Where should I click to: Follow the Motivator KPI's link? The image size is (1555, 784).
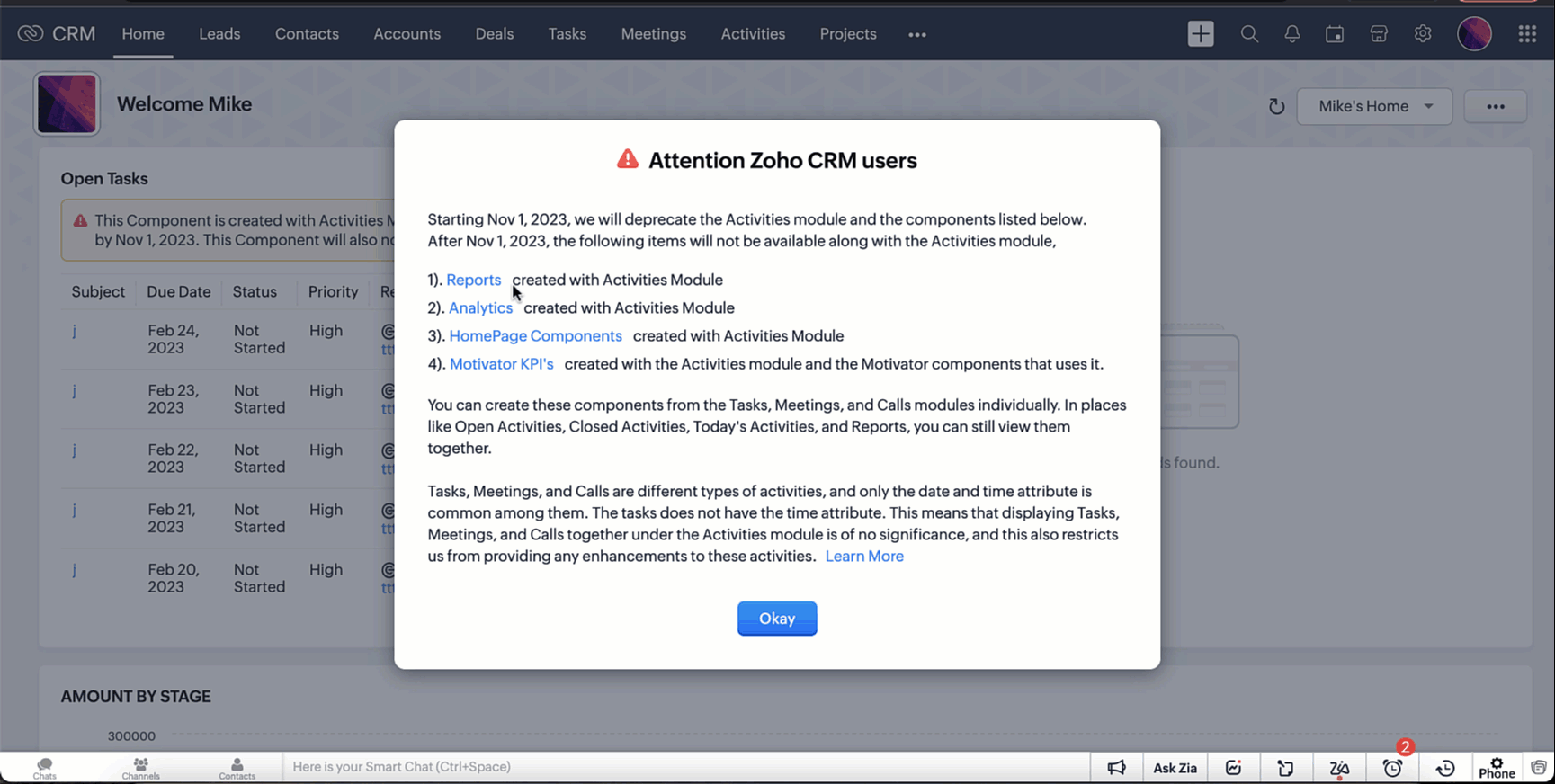pyautogui.click(x=501, y=364)
